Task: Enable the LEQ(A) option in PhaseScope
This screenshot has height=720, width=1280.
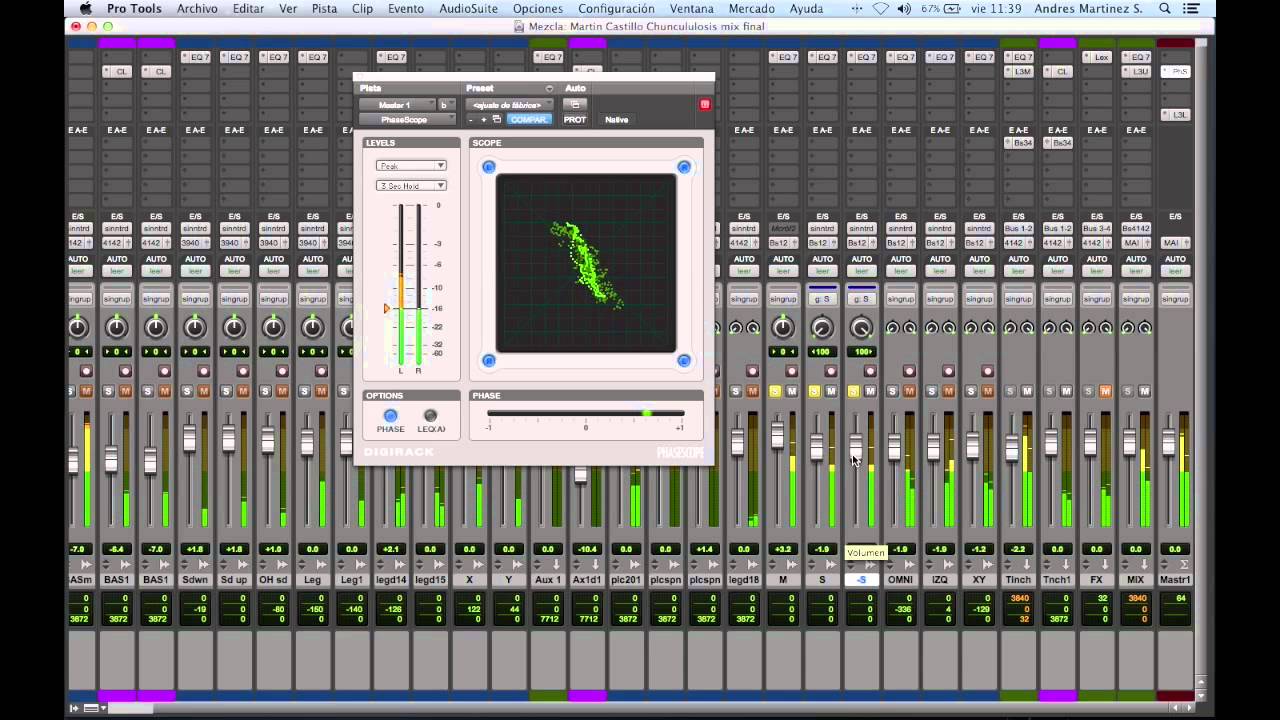Action: (431, 416)
